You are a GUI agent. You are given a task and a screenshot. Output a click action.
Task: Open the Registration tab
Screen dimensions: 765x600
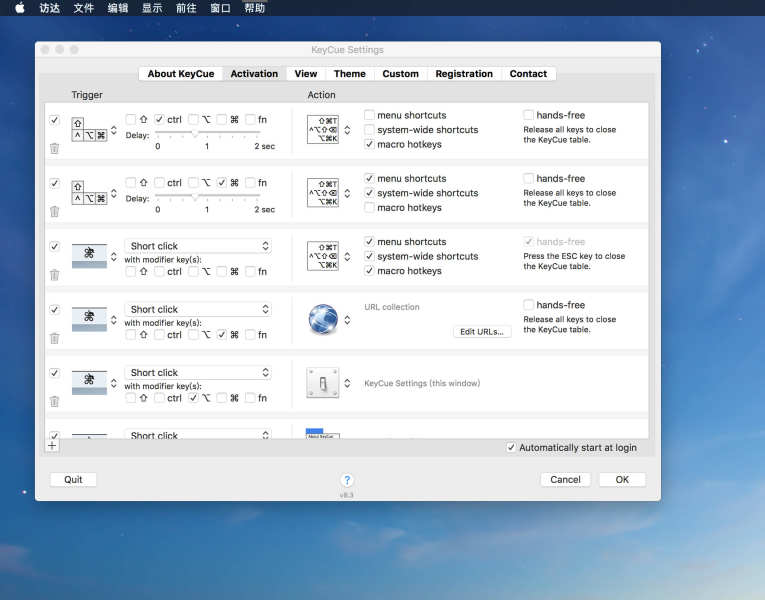464,74
